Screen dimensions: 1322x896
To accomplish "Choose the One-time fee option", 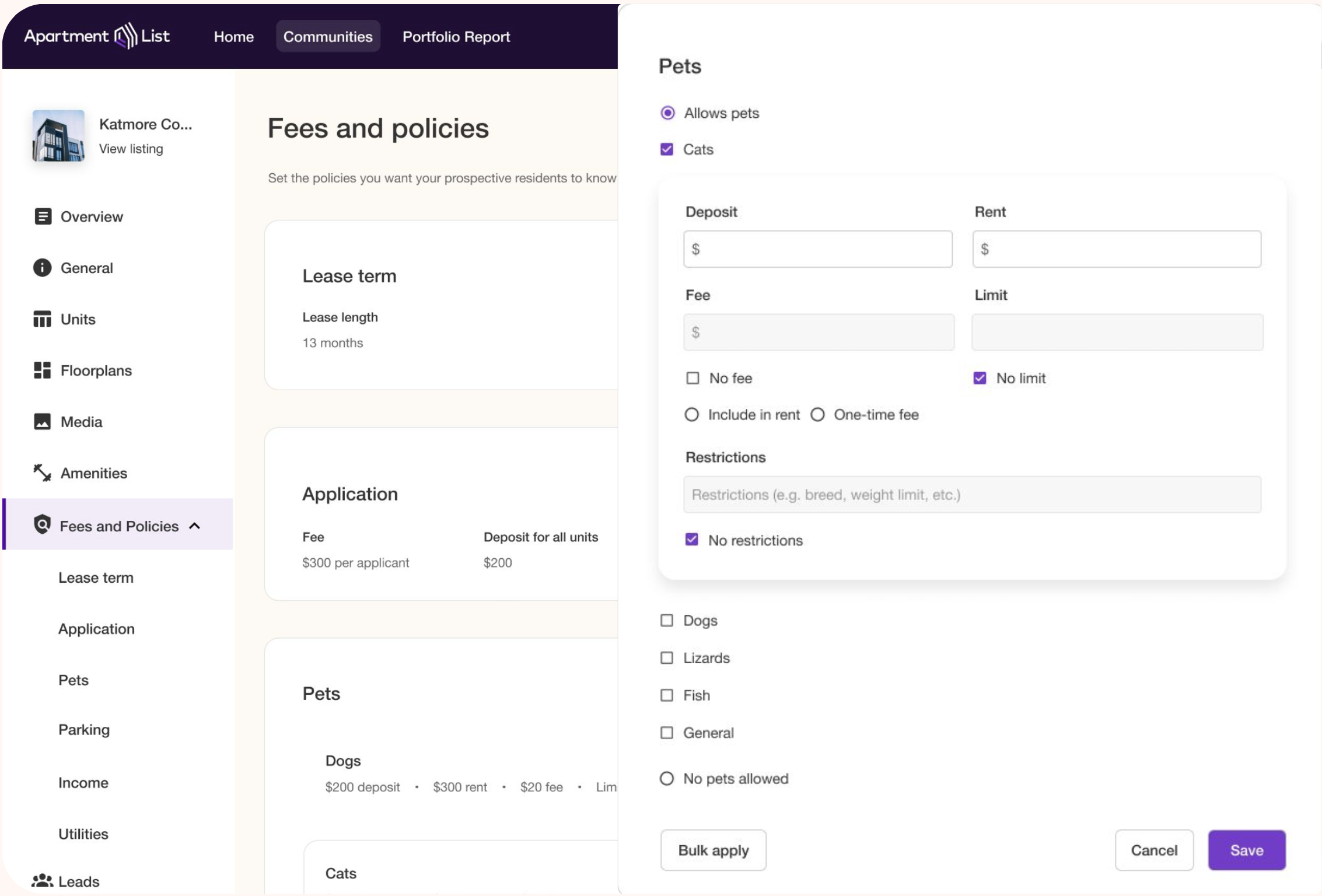I will click(x=818, y=415).
